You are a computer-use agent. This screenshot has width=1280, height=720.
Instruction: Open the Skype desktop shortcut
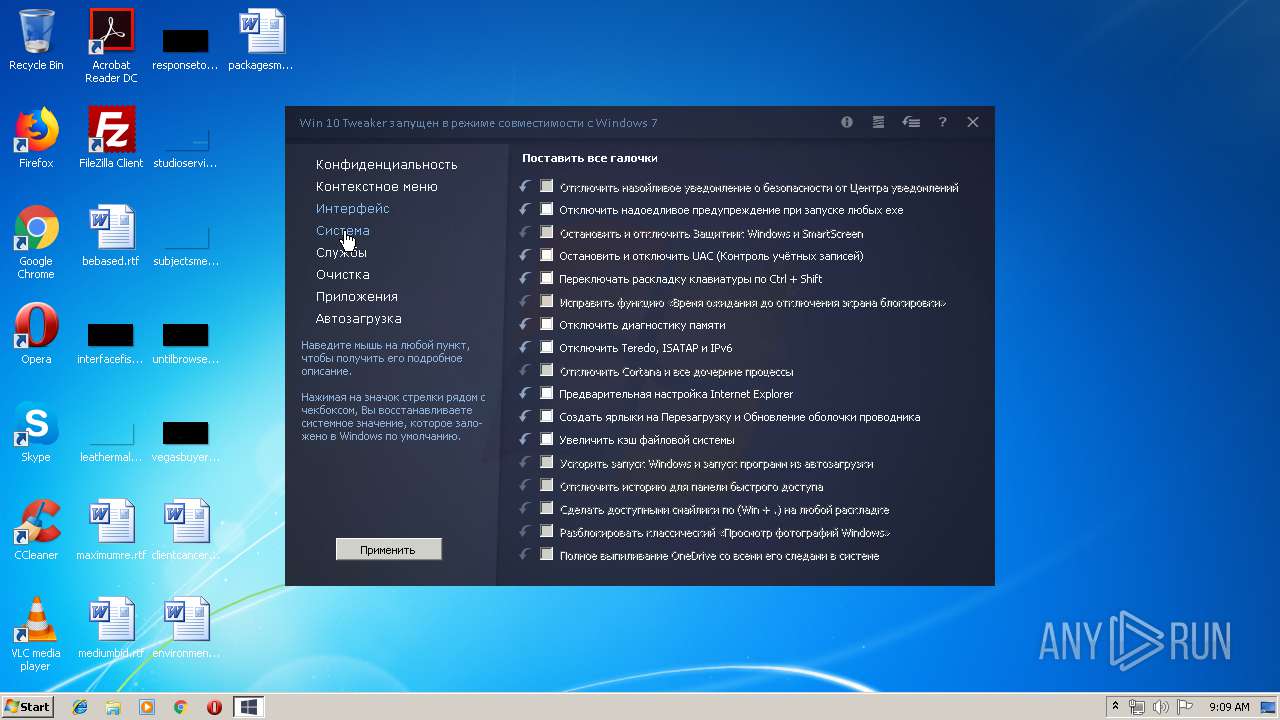(36, 432)
